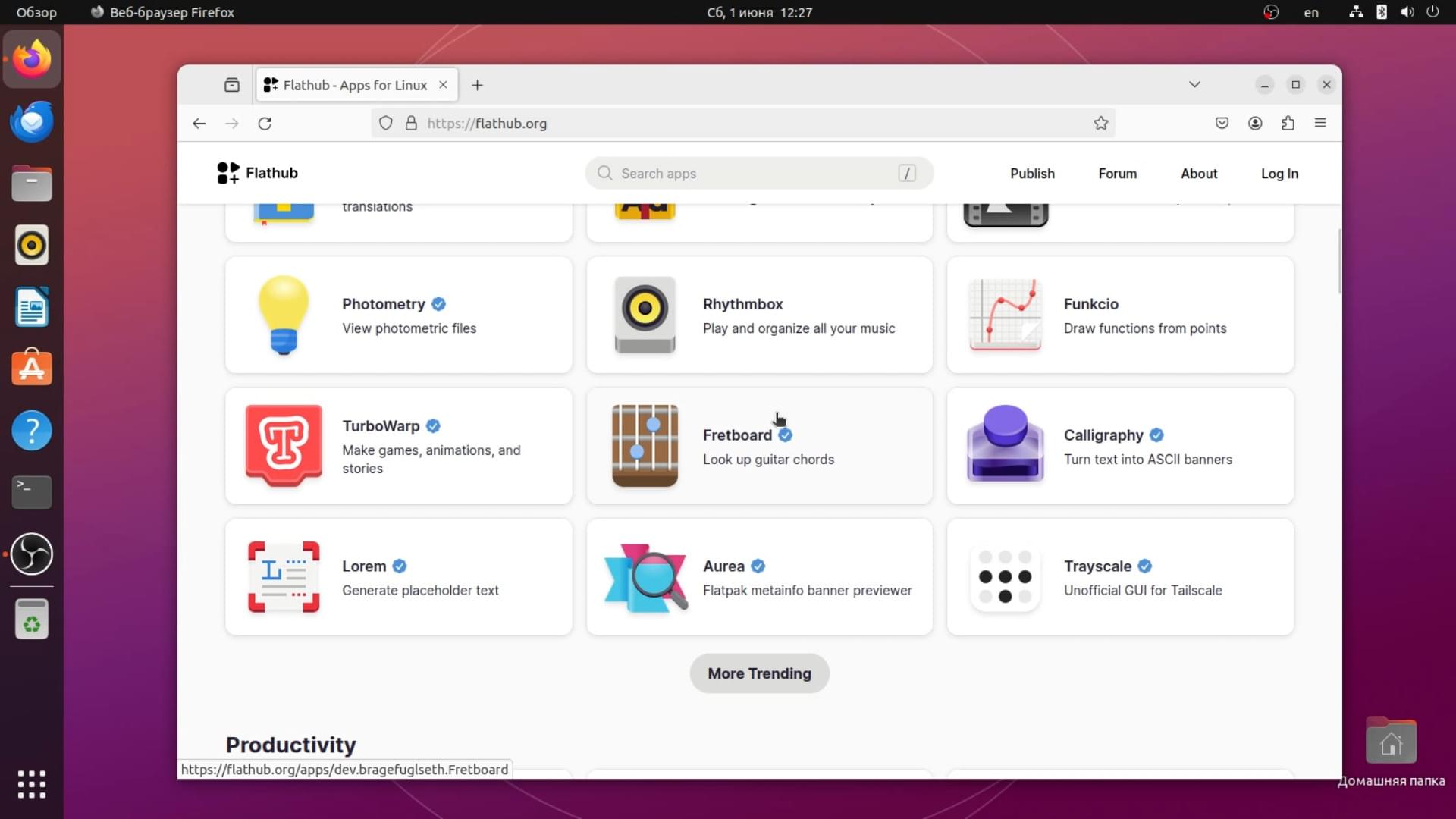Image resolution: width=1456 pixels, height=819 pixels.
Task: Open the Trayscale app title link
Action: [1097, 566]
